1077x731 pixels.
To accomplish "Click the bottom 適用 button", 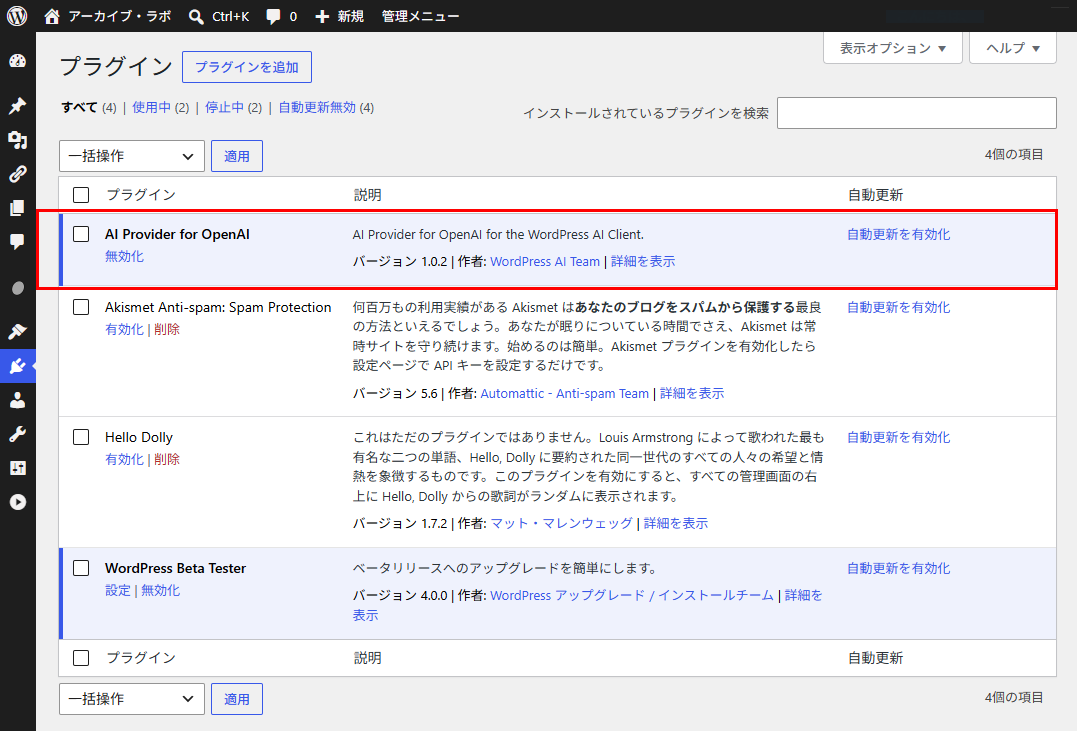I will pos(236,699).
